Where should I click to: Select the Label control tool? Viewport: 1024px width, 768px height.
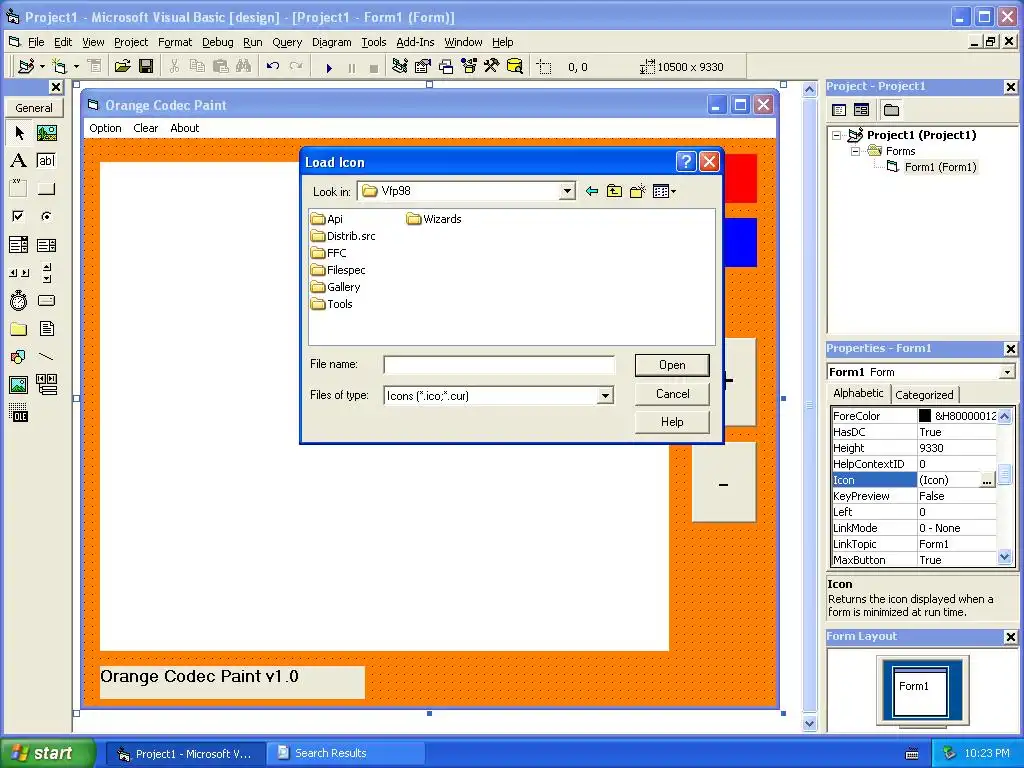(19, 161)
